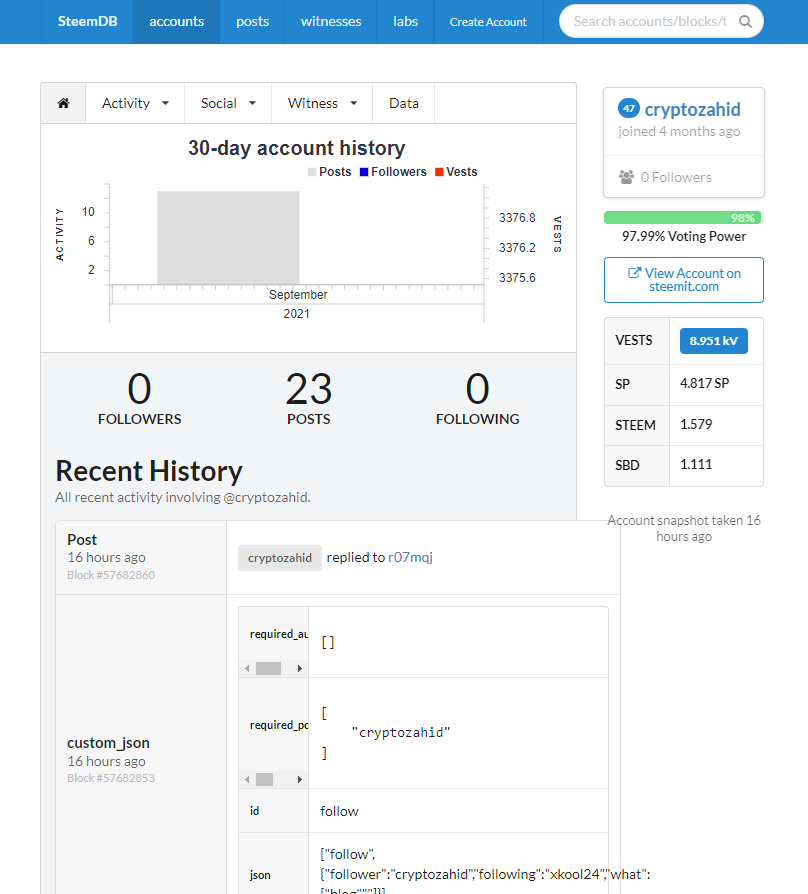
Task: Click the required_posting horizontal scrollbar thumb
Action: (264, 779)
